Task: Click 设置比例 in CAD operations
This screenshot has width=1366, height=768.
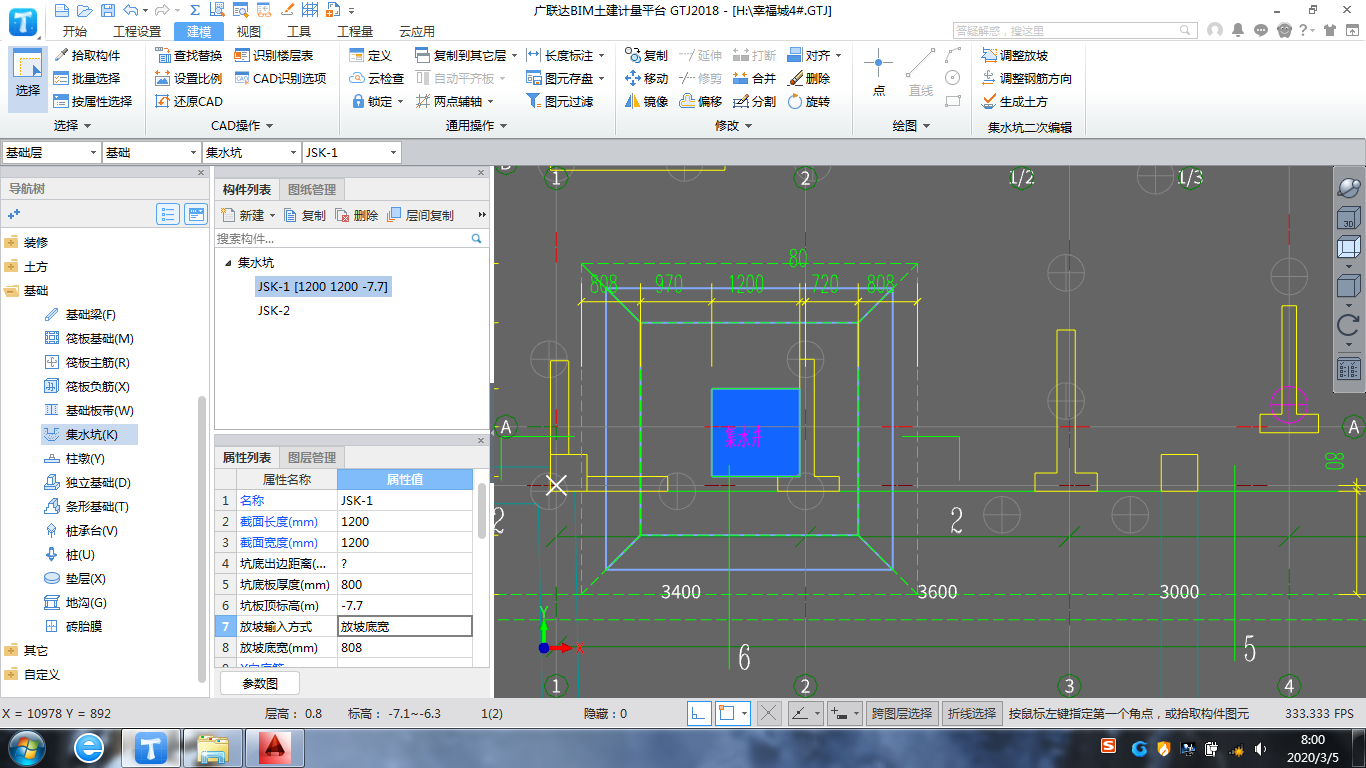Action: click(189, 78)
